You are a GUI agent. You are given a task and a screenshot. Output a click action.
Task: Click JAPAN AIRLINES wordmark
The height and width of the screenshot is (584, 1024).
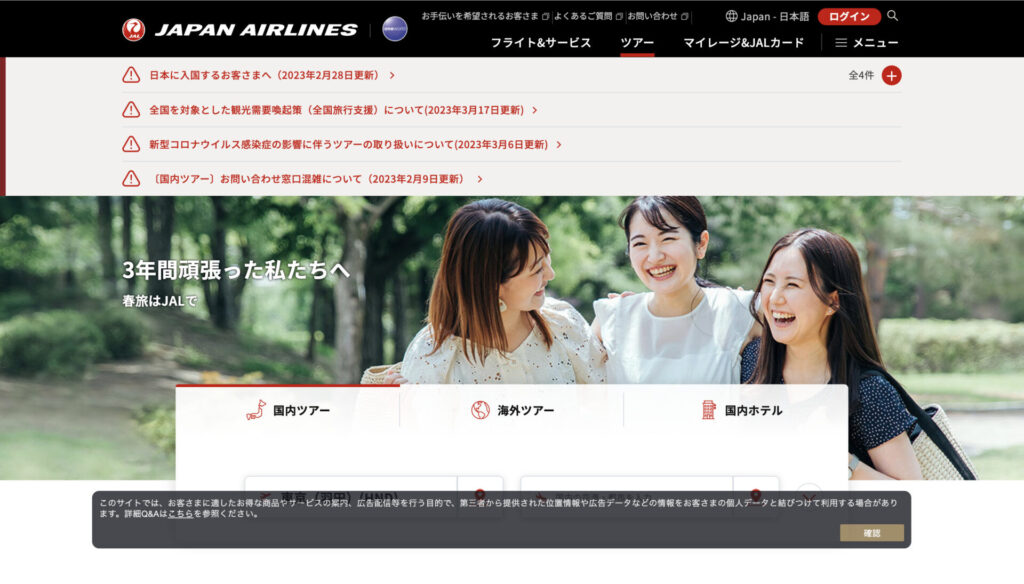pos(256,30)
